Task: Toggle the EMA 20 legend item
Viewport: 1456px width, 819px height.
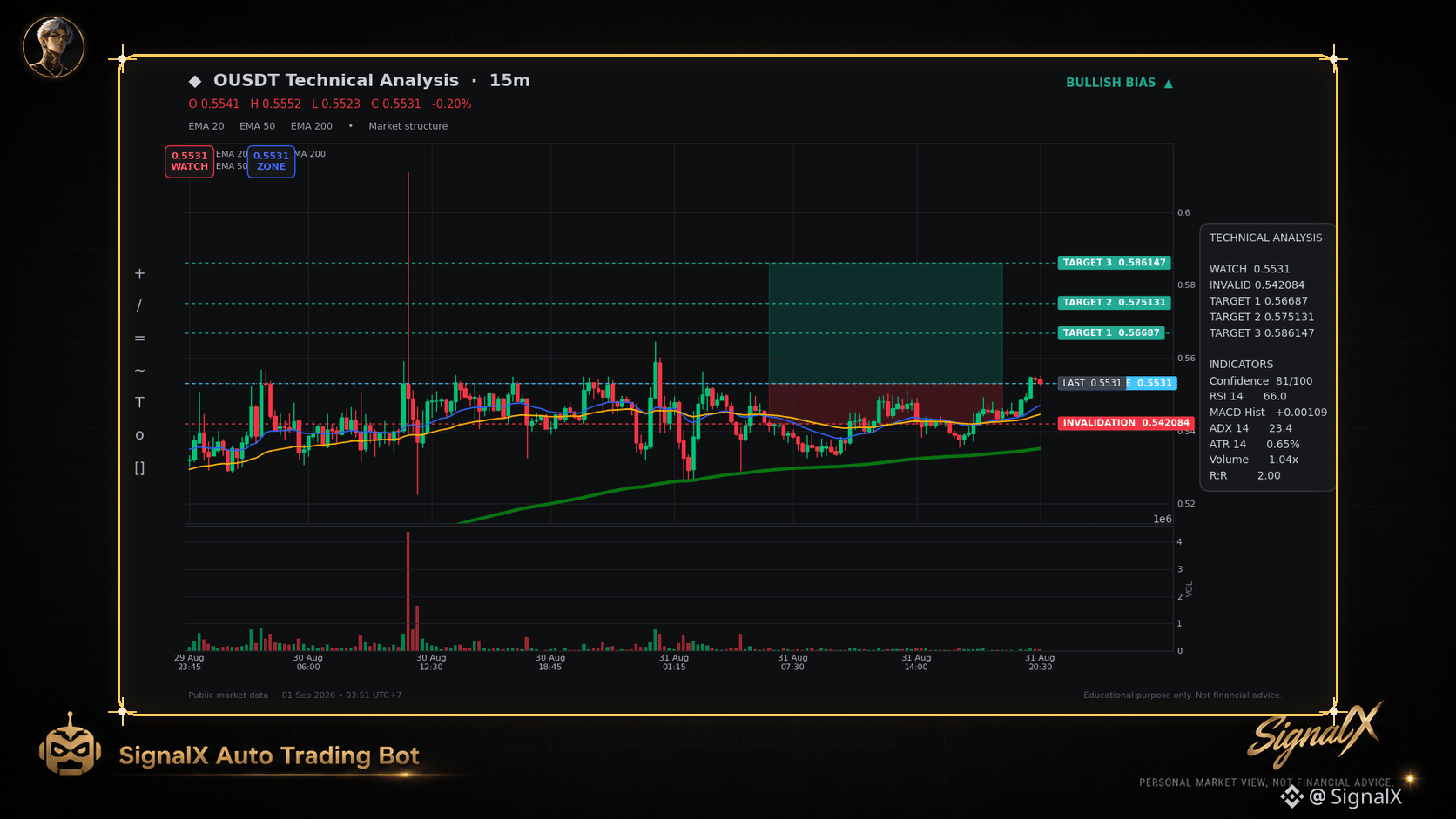Action: click(x=206, y=126)
